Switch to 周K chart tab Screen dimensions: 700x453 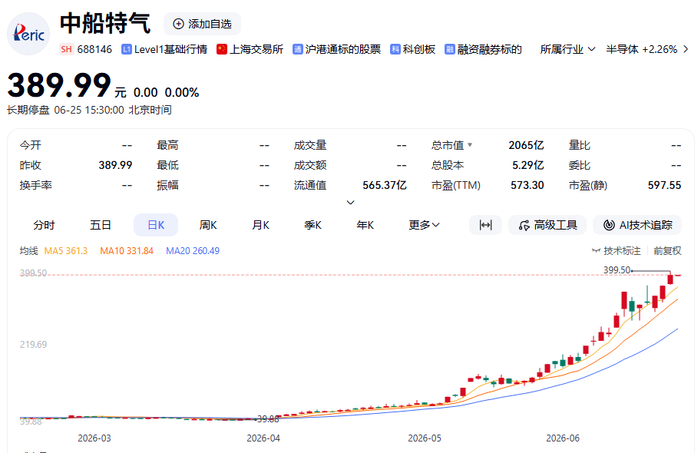[208, 225]
